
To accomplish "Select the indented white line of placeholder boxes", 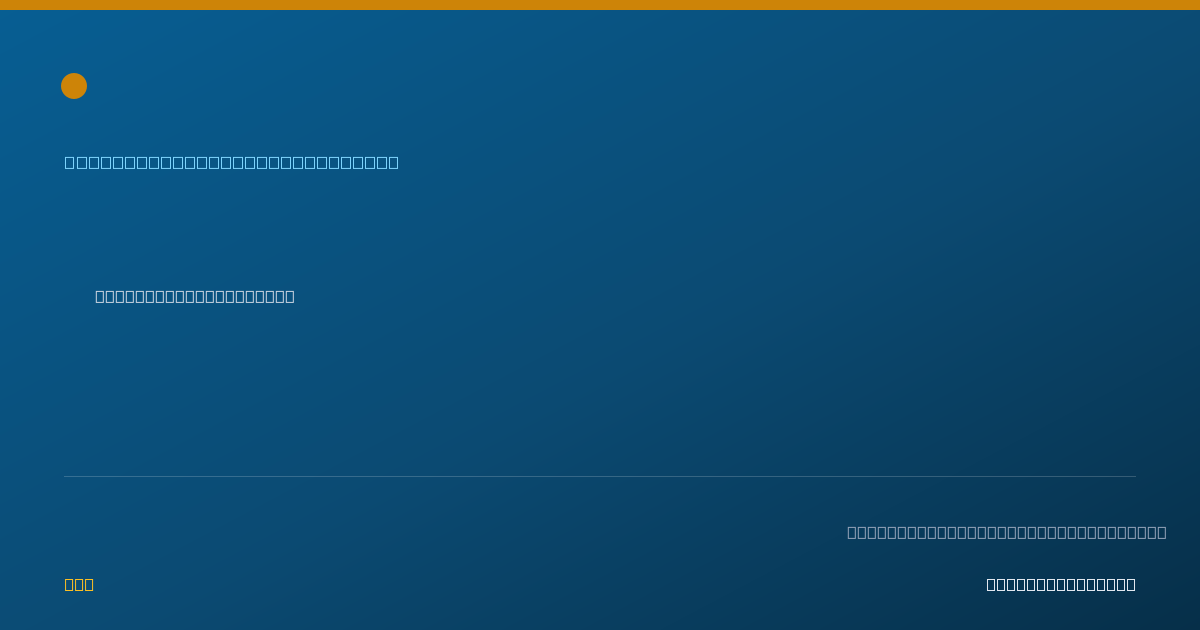I will (x=195, y=296).
